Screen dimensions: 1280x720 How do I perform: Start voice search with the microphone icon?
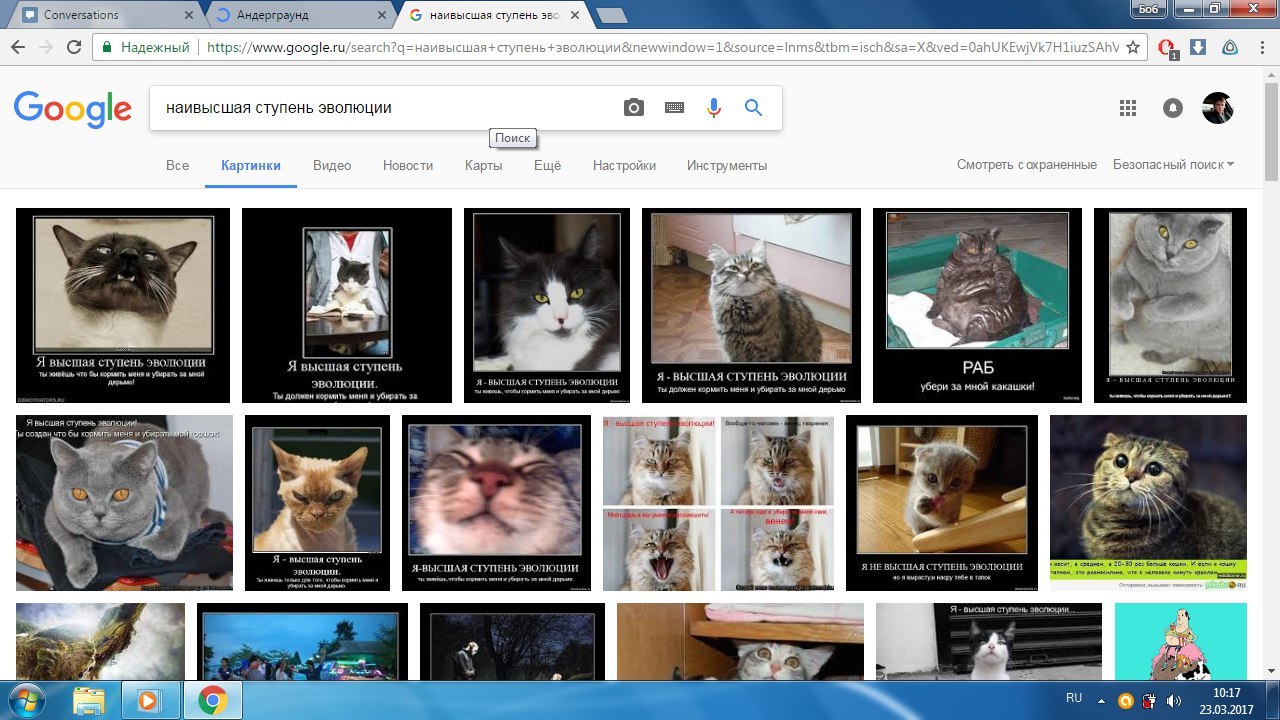714,108
